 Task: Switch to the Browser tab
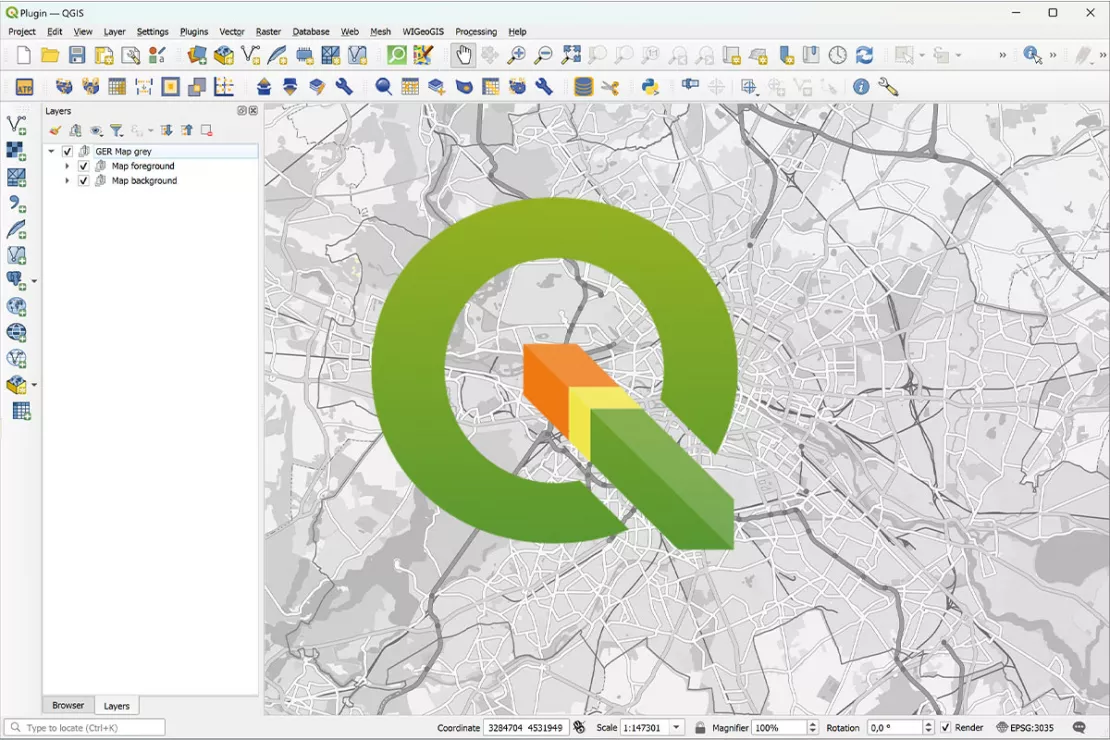point(68,705)
